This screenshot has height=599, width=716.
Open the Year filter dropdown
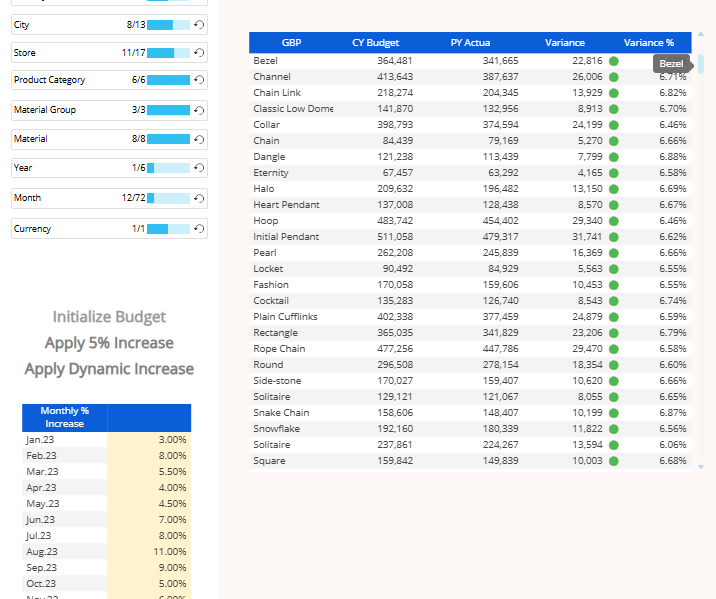[109, 168]
